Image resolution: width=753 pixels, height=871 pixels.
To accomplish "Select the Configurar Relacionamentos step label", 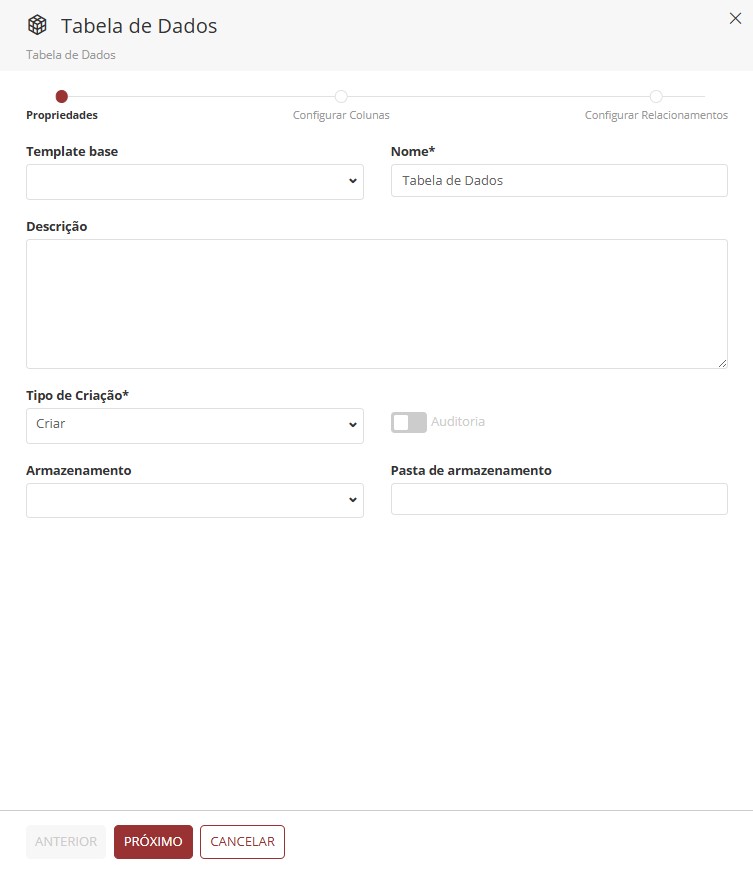I will [x=656, y=116].
